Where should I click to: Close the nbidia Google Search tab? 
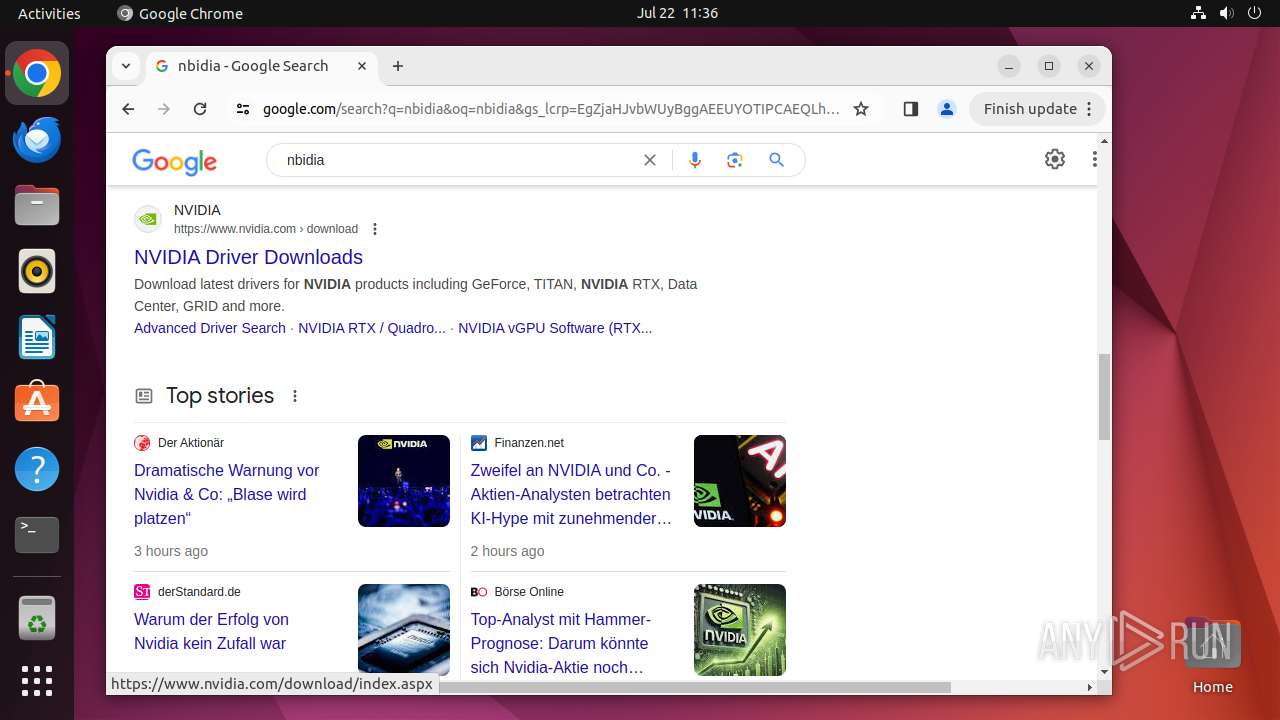pos(362,66)
